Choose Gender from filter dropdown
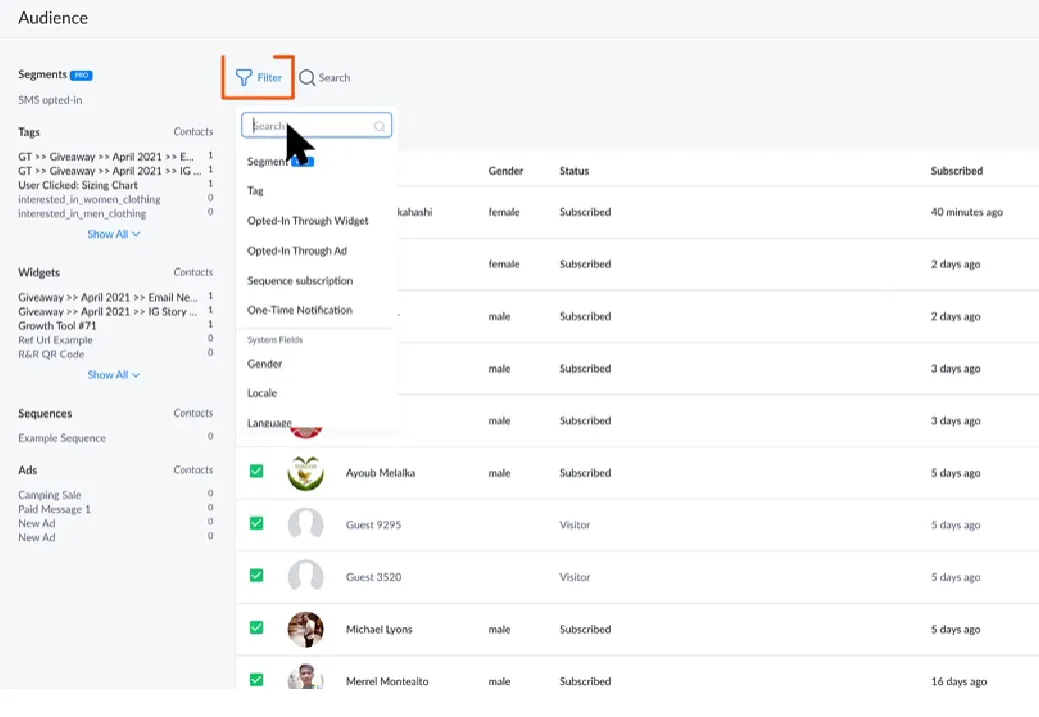1039x717 pixels. coord(265,364)
